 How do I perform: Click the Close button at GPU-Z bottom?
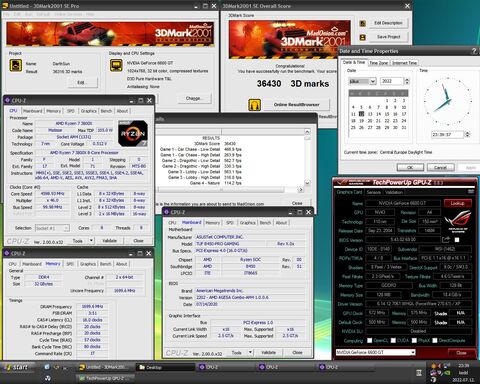461,353
